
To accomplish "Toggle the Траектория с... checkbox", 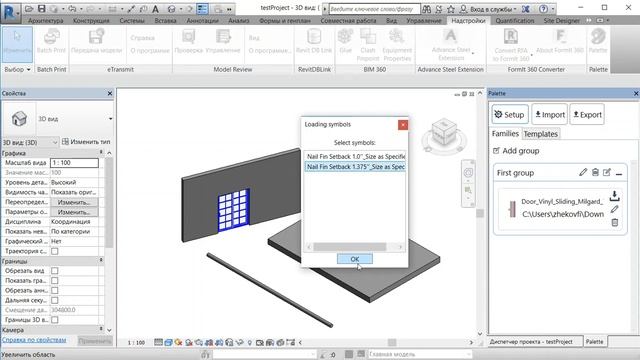I will pos(55,251).
